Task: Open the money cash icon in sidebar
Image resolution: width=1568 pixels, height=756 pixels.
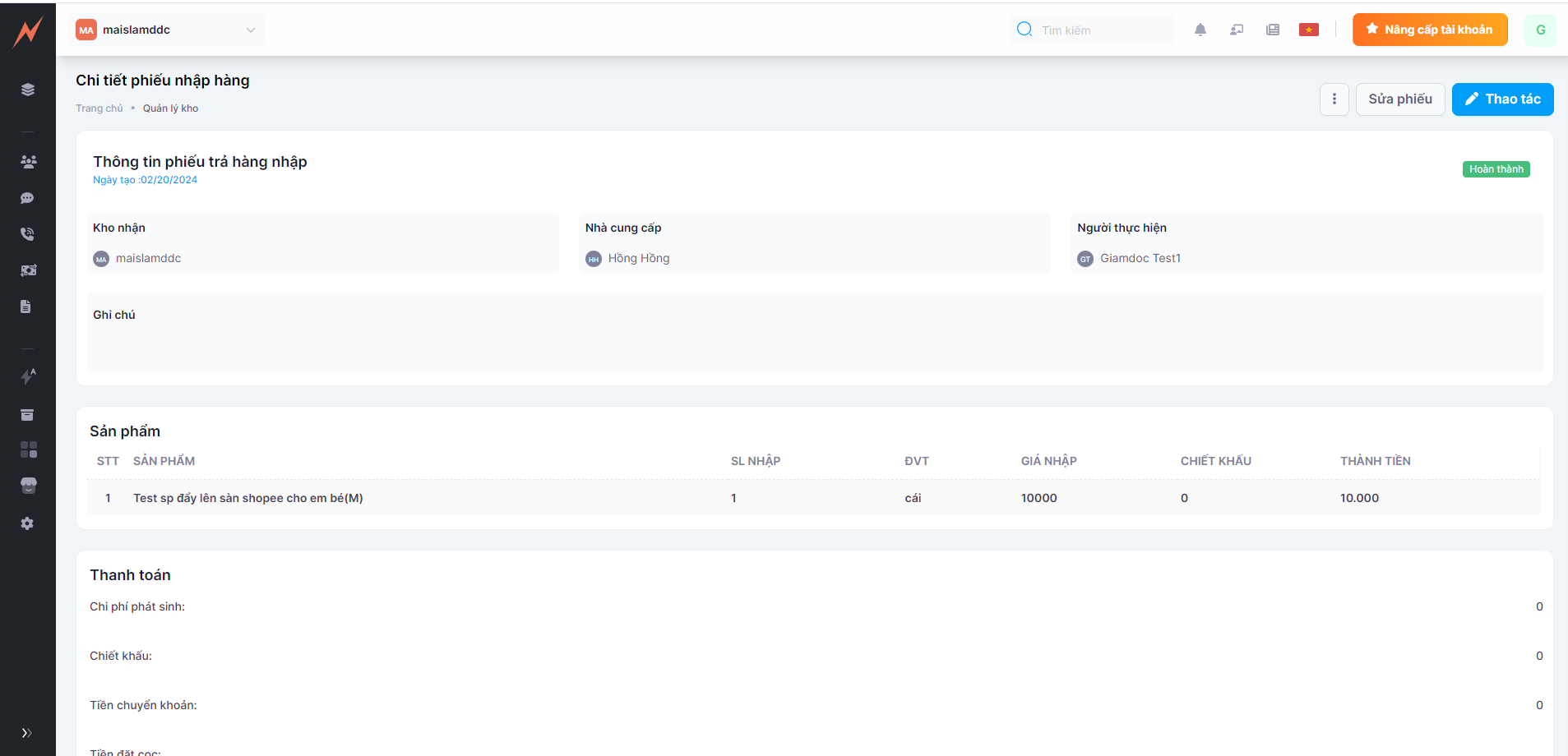Action: pos(28,270)
